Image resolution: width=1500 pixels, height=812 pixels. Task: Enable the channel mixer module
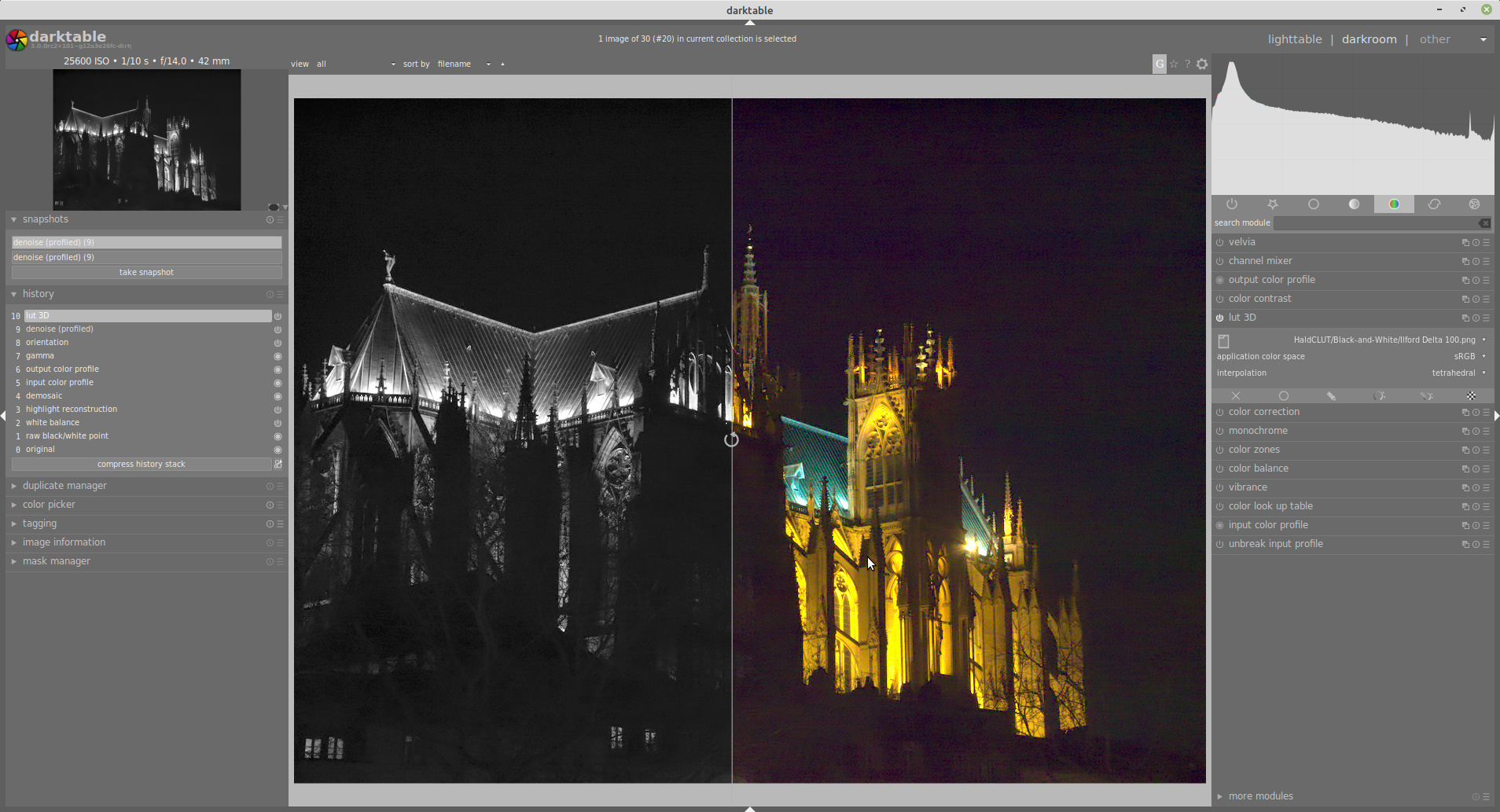(x=1220, y=262)
